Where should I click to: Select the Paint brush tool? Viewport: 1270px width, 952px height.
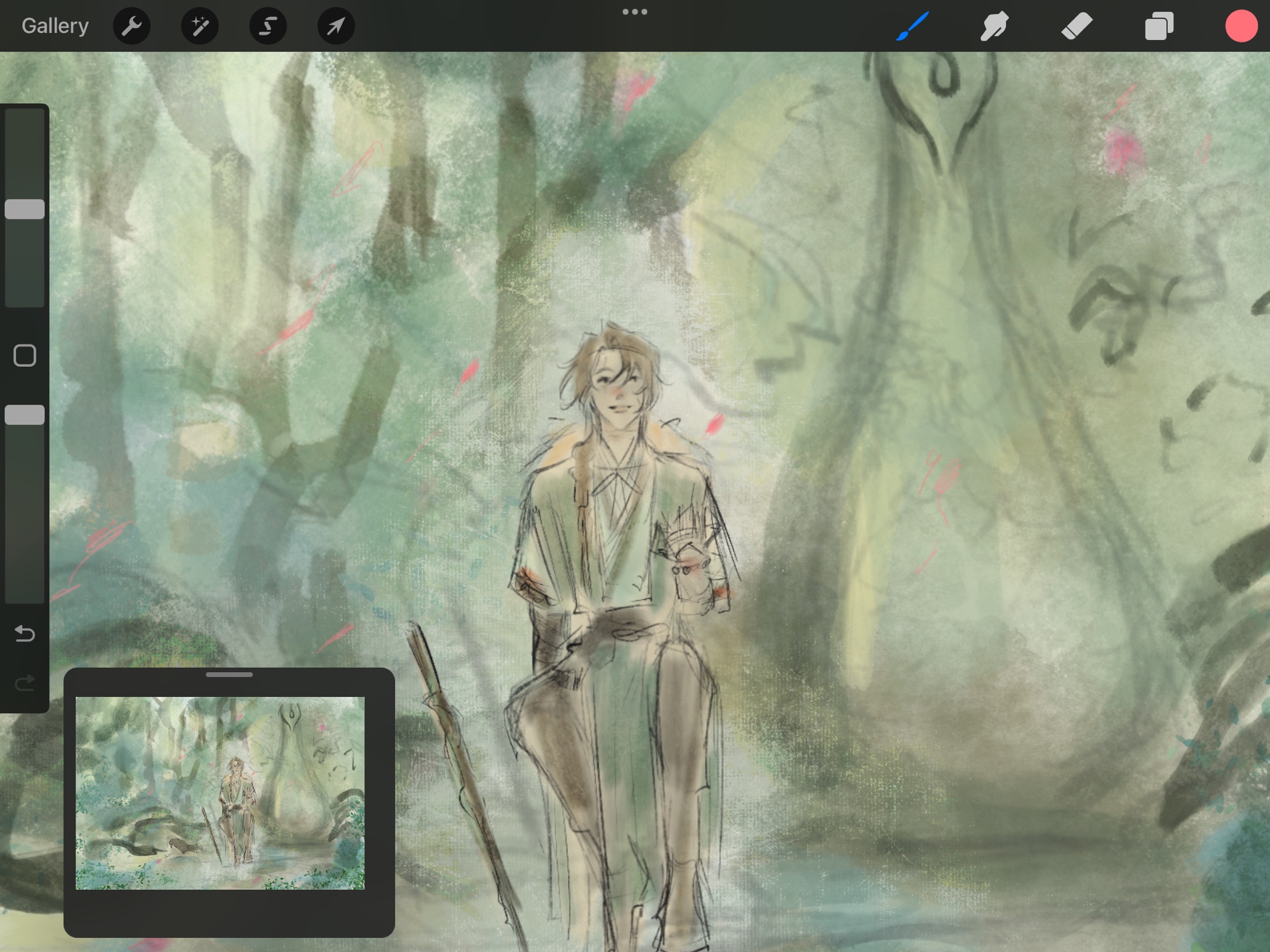click(x=912, y=26)
